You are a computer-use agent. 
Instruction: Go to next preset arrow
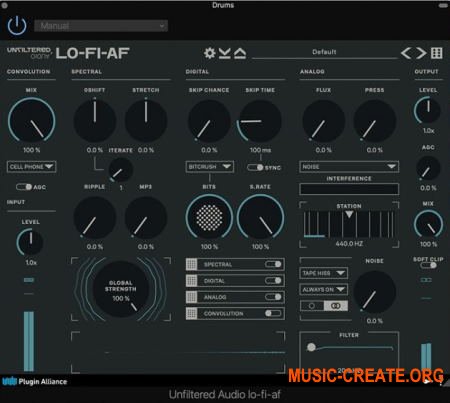[421, 53]
